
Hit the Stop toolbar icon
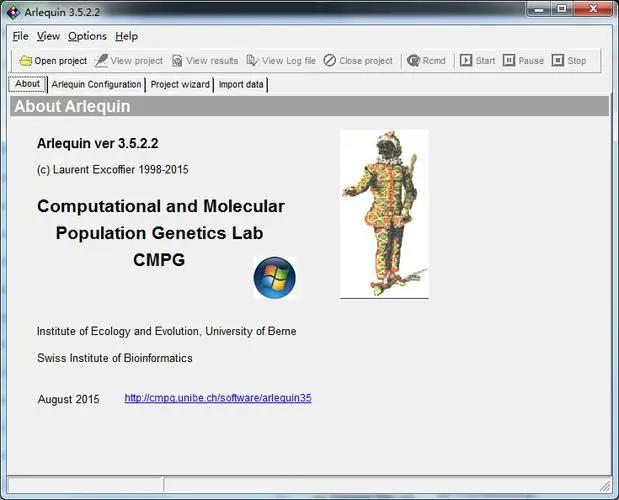(x=558, y=61)
